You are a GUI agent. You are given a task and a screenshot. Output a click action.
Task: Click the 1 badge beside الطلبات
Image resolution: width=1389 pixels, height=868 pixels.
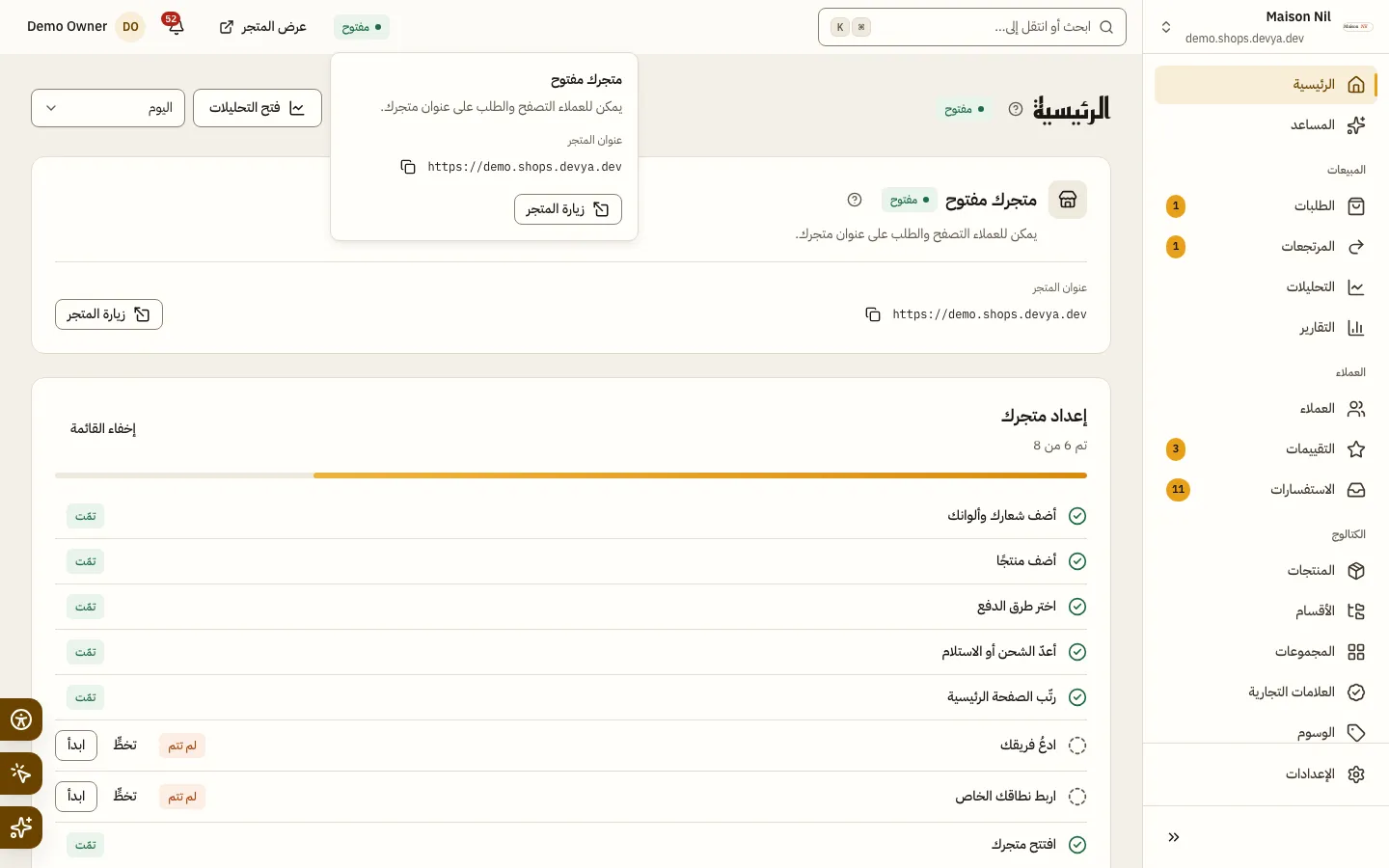[x=1176, y=206]
